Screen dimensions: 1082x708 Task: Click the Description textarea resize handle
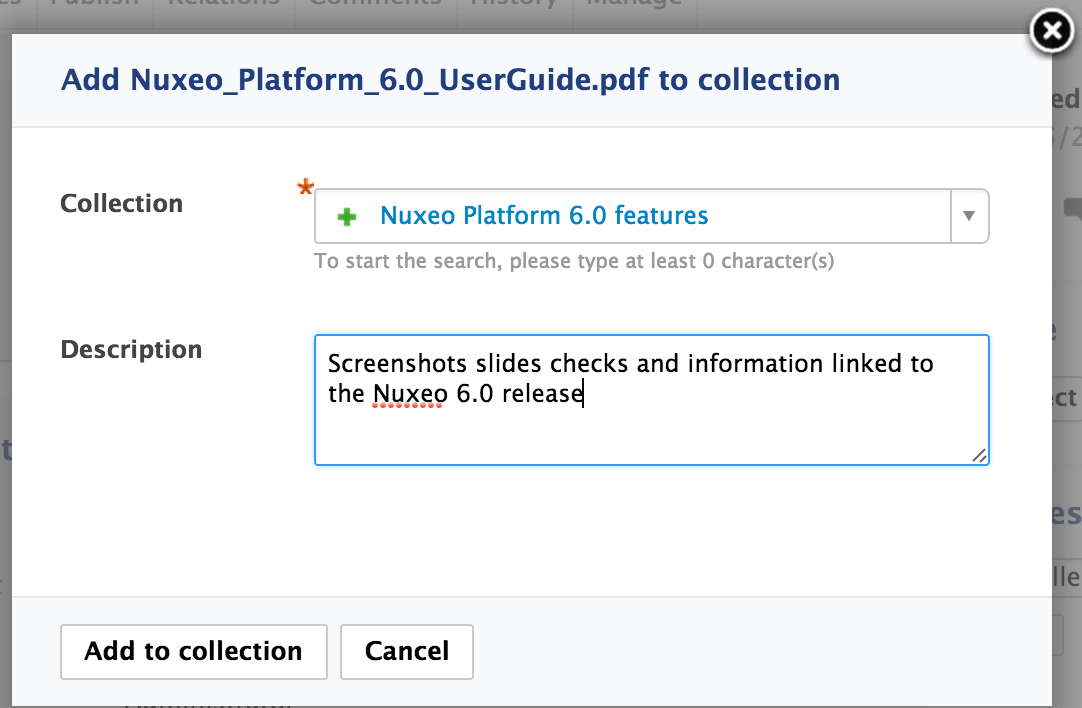click(979, 455)
